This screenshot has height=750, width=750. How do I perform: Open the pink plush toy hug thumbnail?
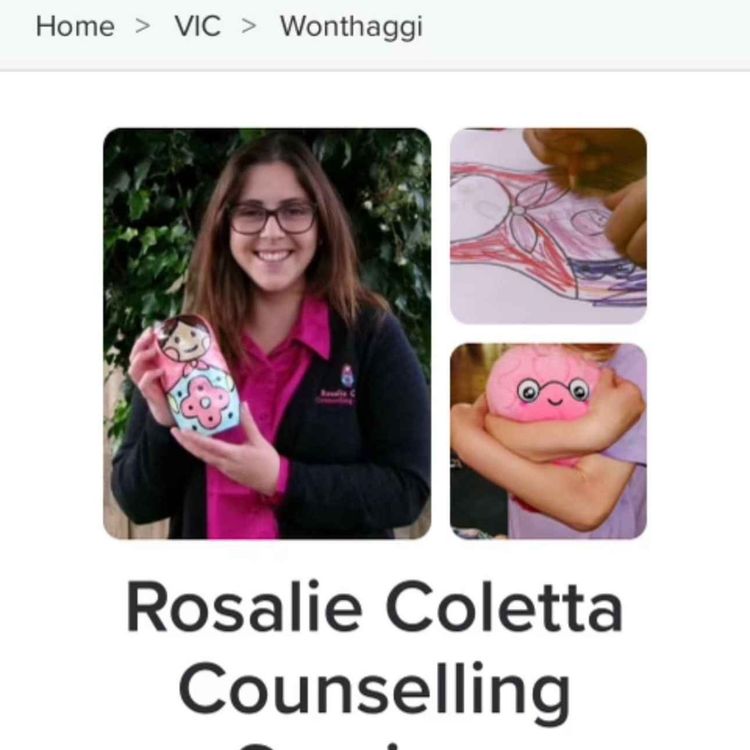pyautogui.click(x=548, y=441)
